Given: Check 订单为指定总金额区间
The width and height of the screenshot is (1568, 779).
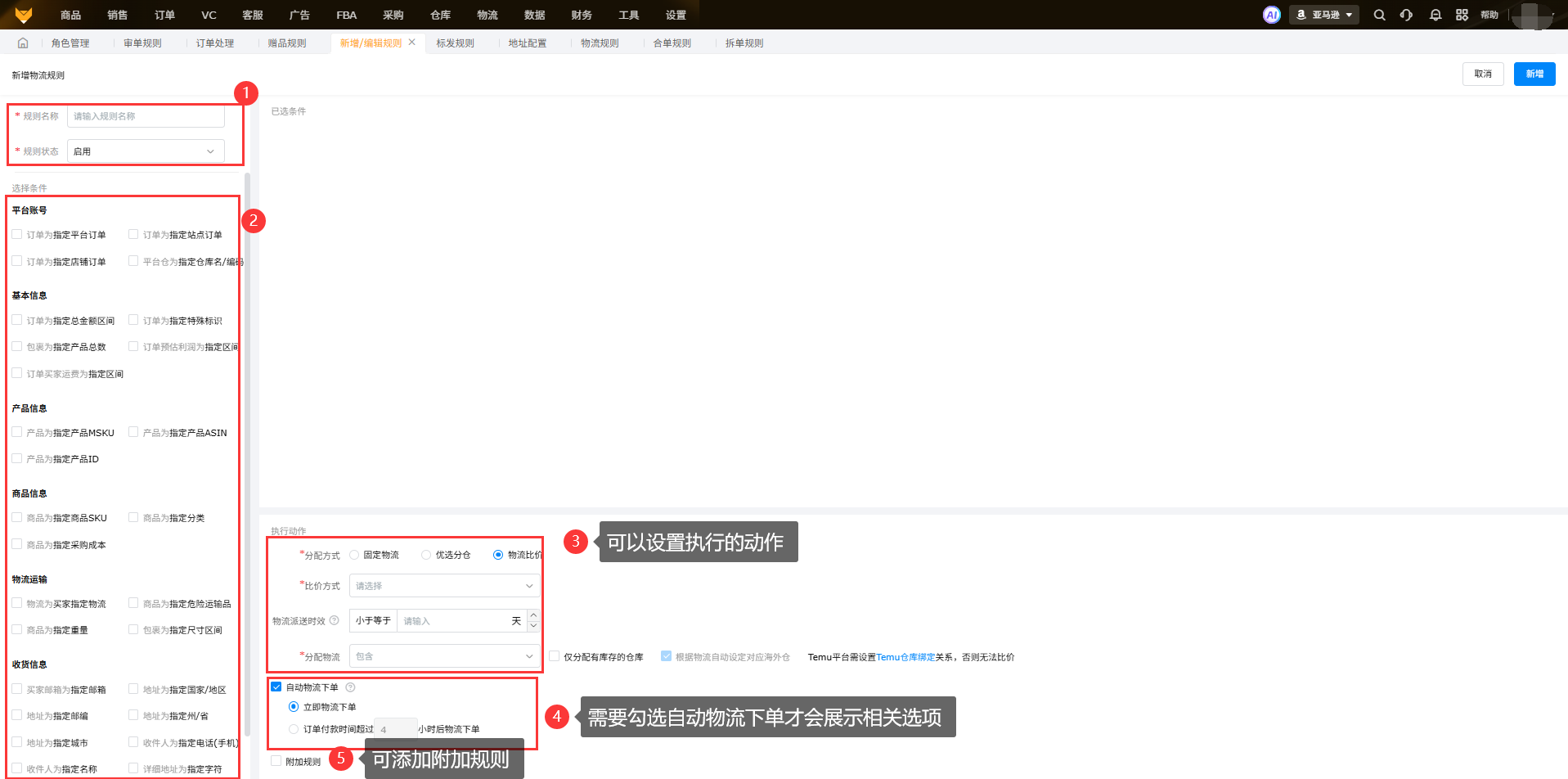Looking at the screenshot, I should tap(17, 320).
